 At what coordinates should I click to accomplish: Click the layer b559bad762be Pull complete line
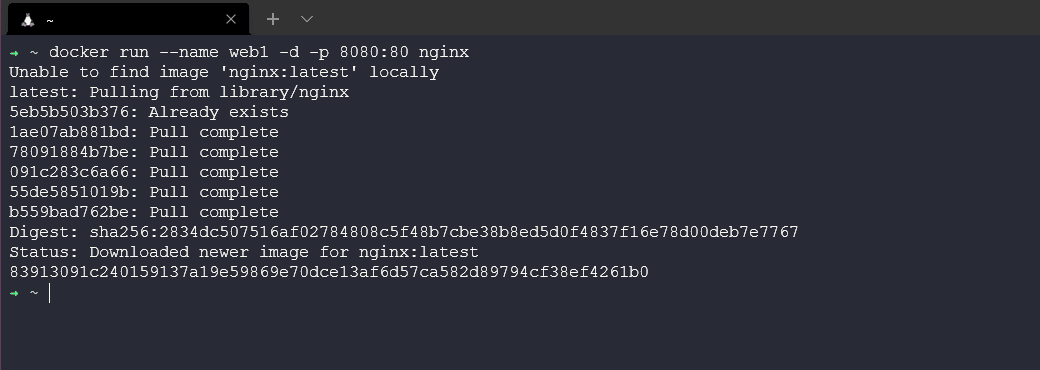point(144,212)
